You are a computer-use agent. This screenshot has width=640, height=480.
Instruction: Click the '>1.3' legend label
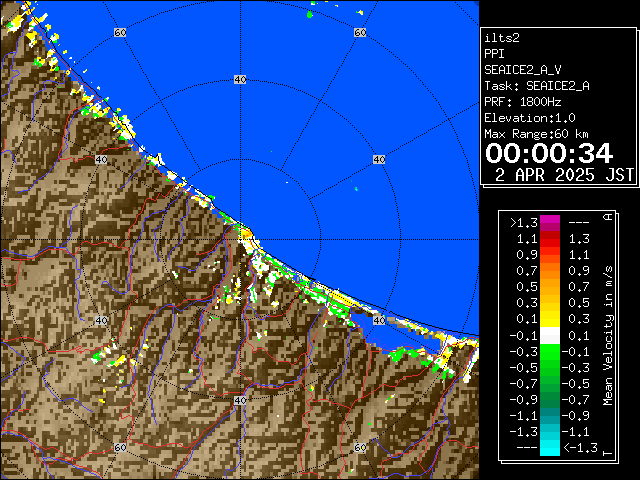tap(524, 223)
